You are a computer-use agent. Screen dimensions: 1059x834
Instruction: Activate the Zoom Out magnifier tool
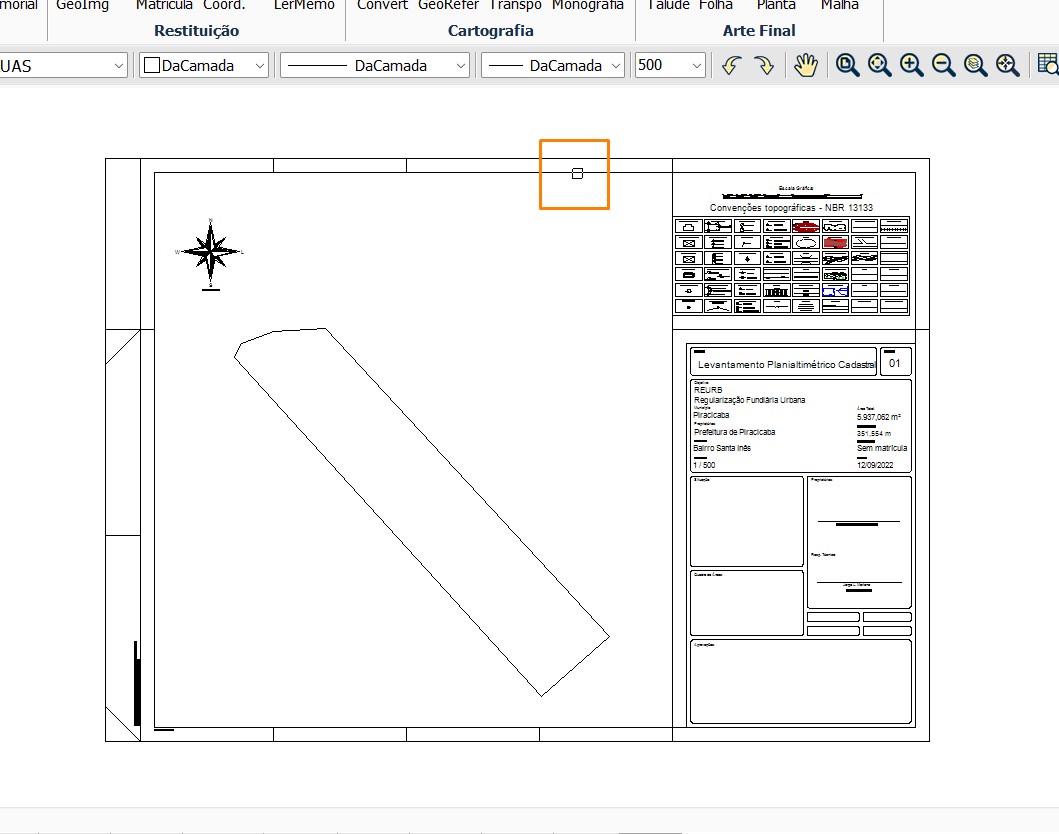coord(943,65)
